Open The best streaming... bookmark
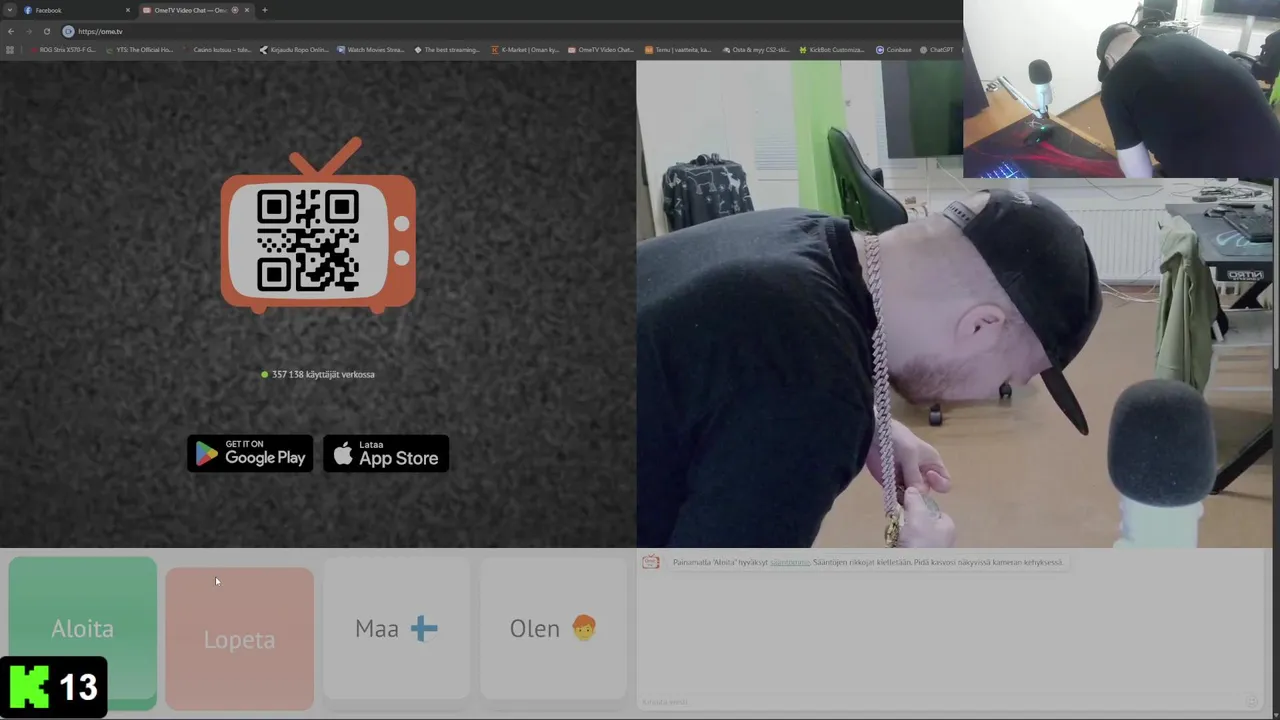The width and height of the screenshot is (1280, 720). (x=447, y=50)
